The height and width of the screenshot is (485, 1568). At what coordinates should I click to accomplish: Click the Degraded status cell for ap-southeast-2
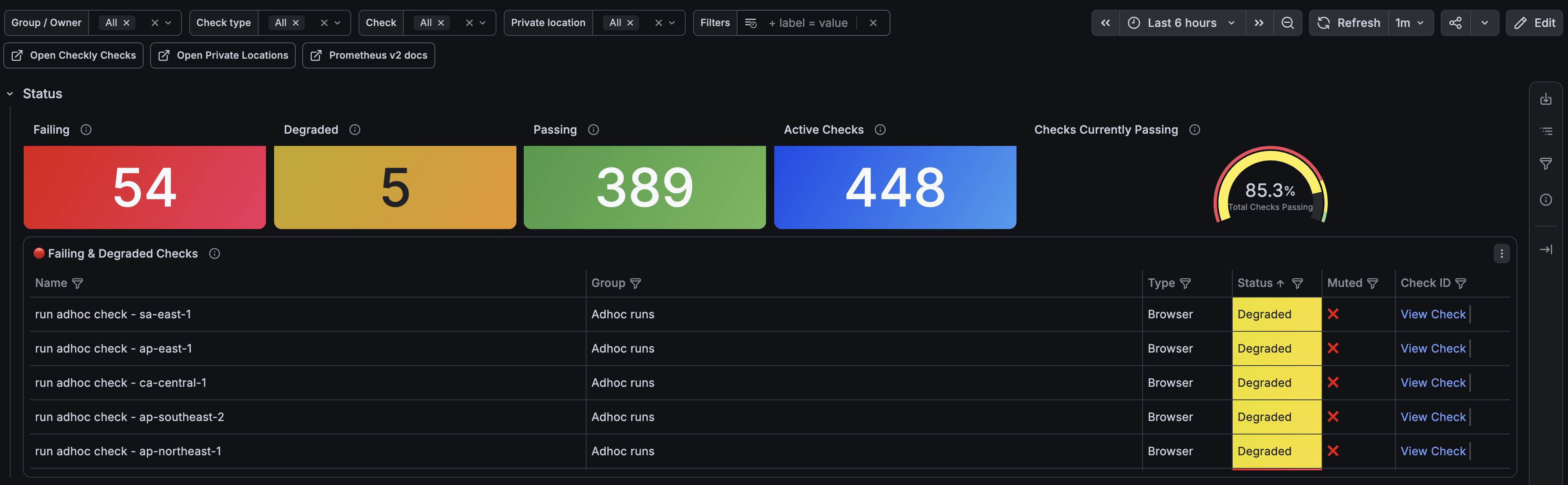(1276, 417)
